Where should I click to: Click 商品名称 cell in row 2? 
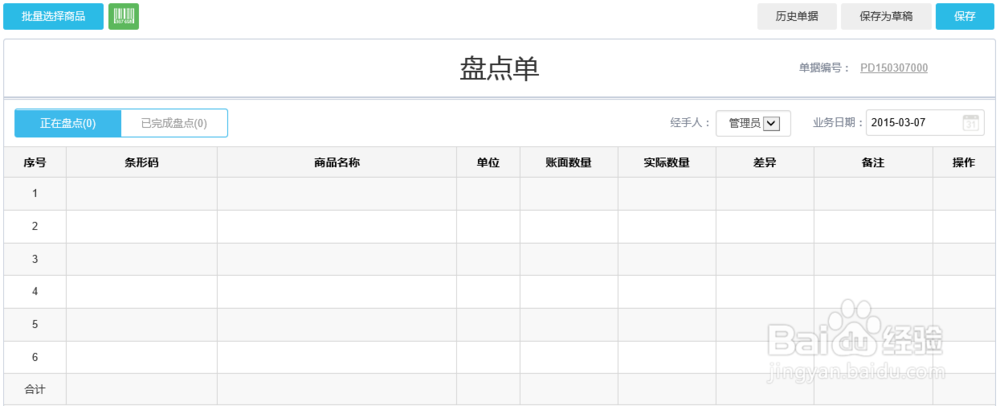[337, 227]
